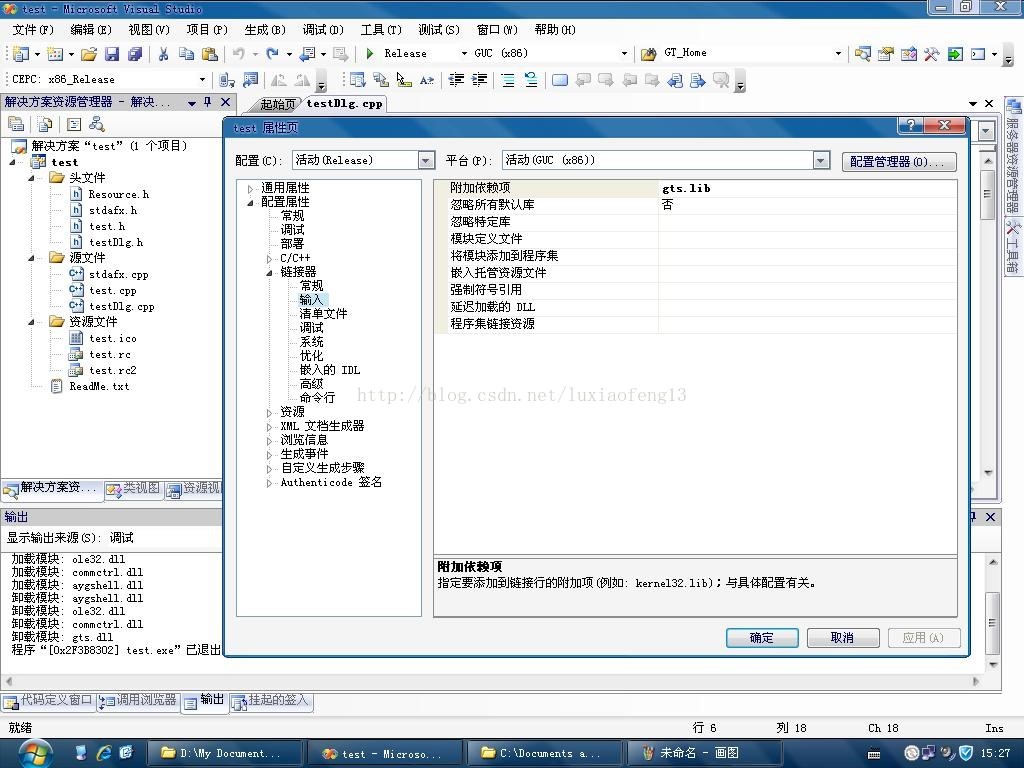Click the Decrease Indent icon
1024x768 pixels.
click(456, 80)
